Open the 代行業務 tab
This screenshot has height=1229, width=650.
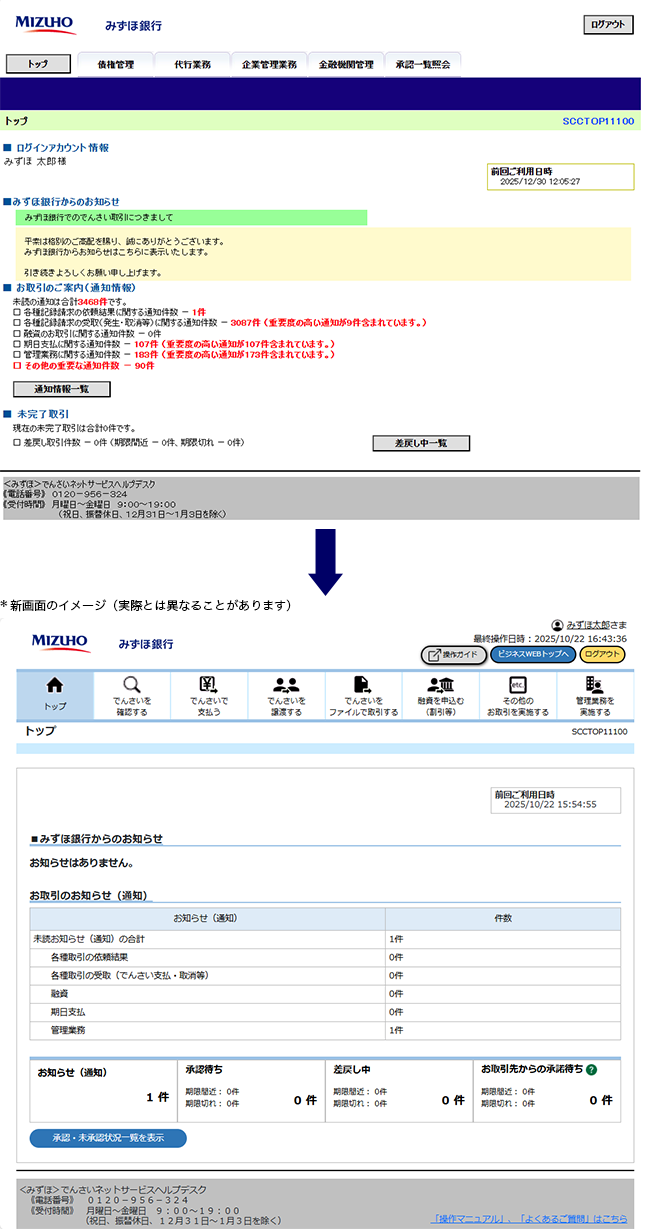(x=192, y=64)
